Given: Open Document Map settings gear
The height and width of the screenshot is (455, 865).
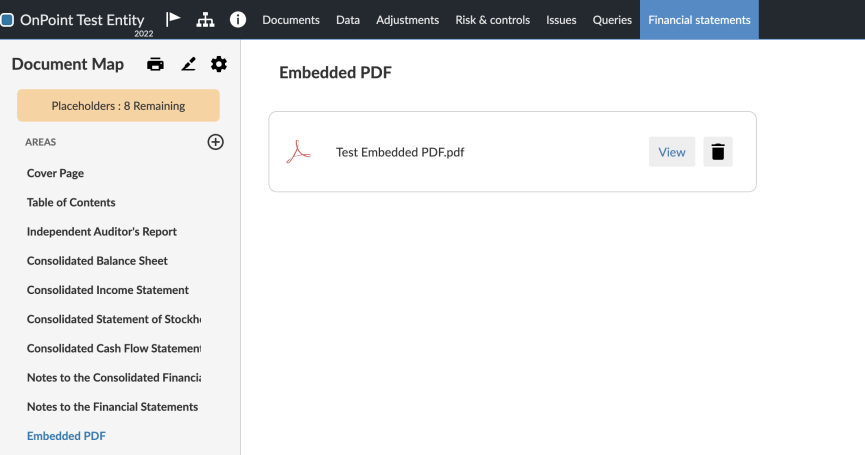Looking at the screenshot, I should point(219,64).
